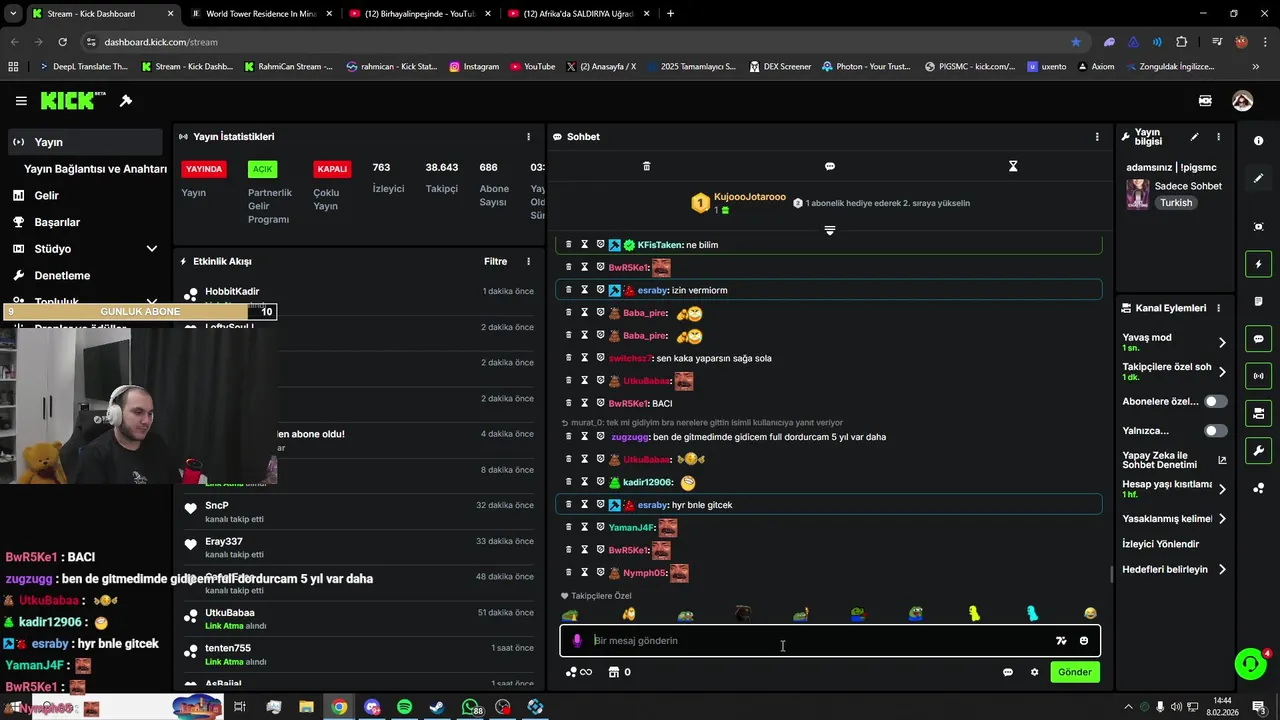1280x720 pixels.
Task: Open Yayın Bağlantısı ve Anahtarı page
Action: pos(95,169)
